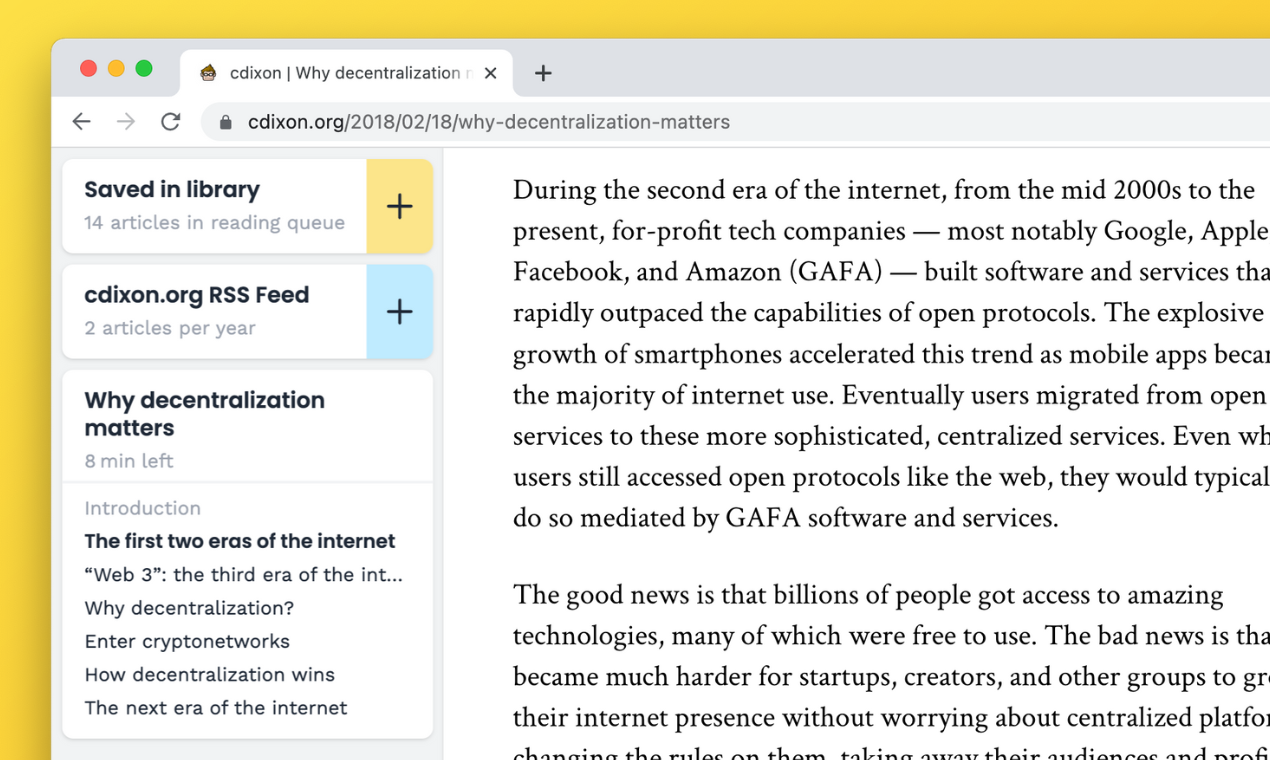Jump to The next era section
Viewport: 1270px width, 760px height.
216,708
